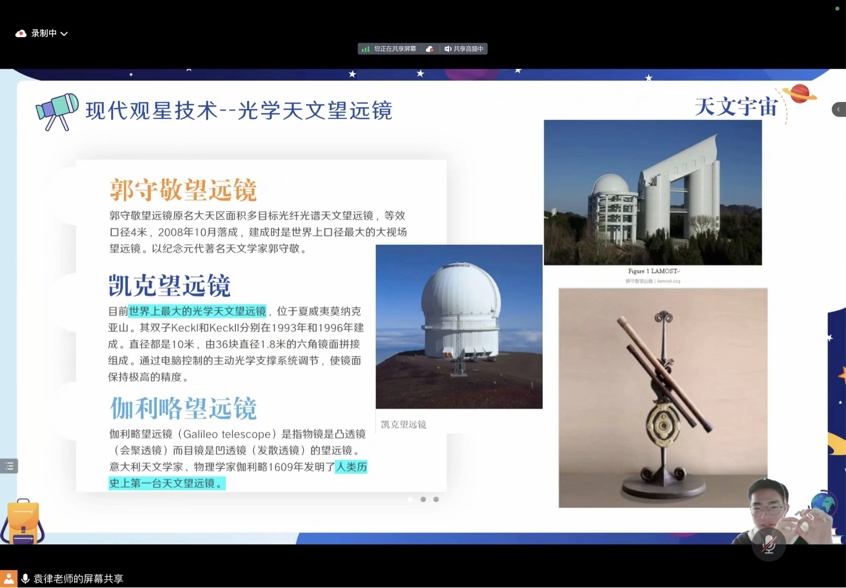Viewport: 846px width, 588px height.
Task: Click the Galileo telescope replica photo
Action: [x=662, y=397]
